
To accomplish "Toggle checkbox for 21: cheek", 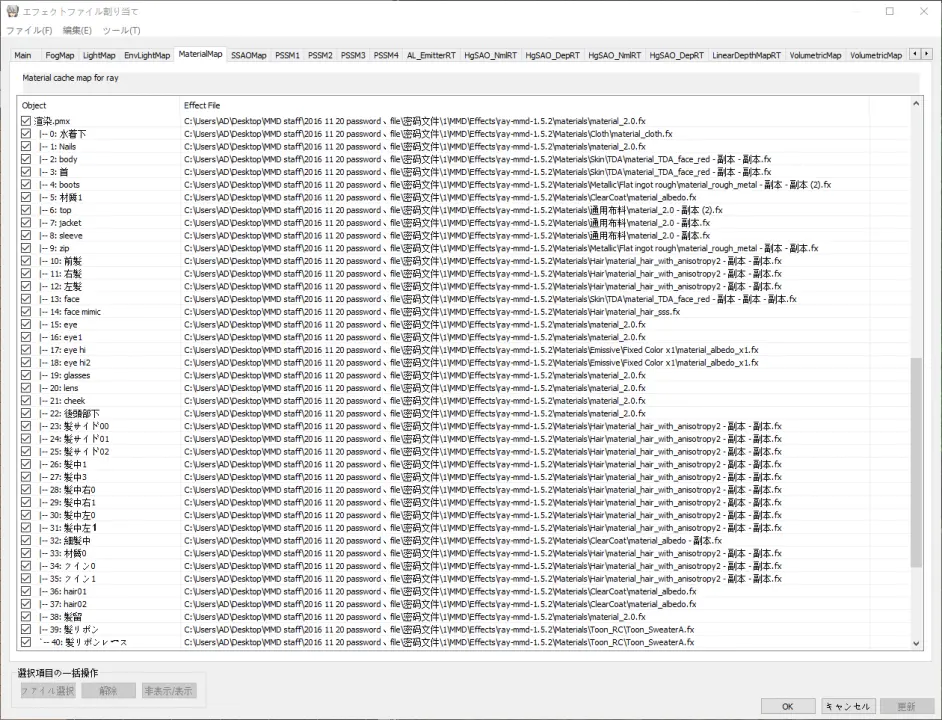I will (x=26, y=400).
